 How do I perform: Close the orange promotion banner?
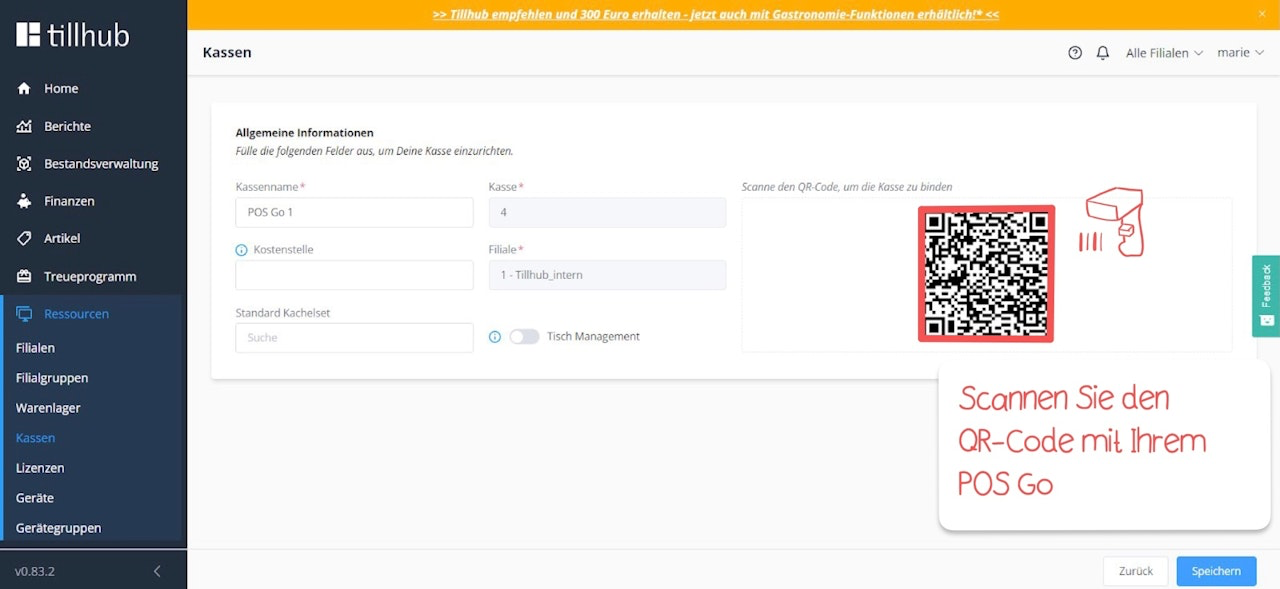tap(1261, 14)
